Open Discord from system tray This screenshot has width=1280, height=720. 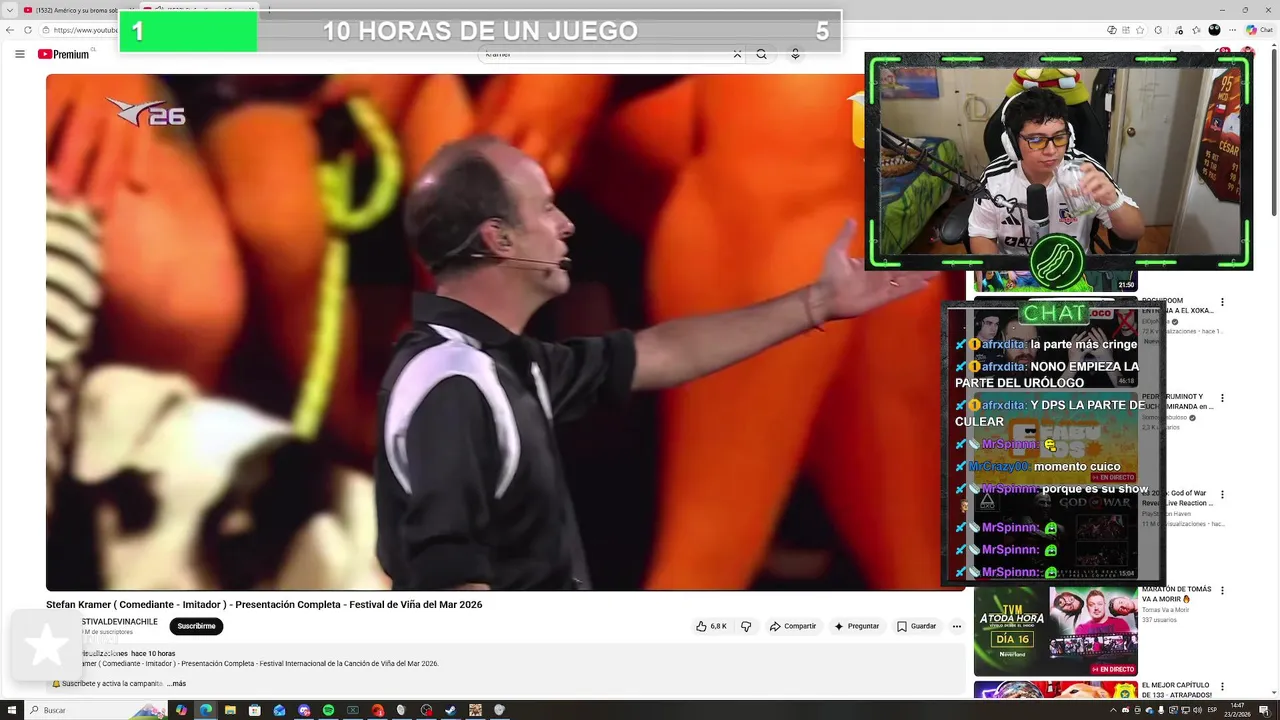(x=1126, y=710)
